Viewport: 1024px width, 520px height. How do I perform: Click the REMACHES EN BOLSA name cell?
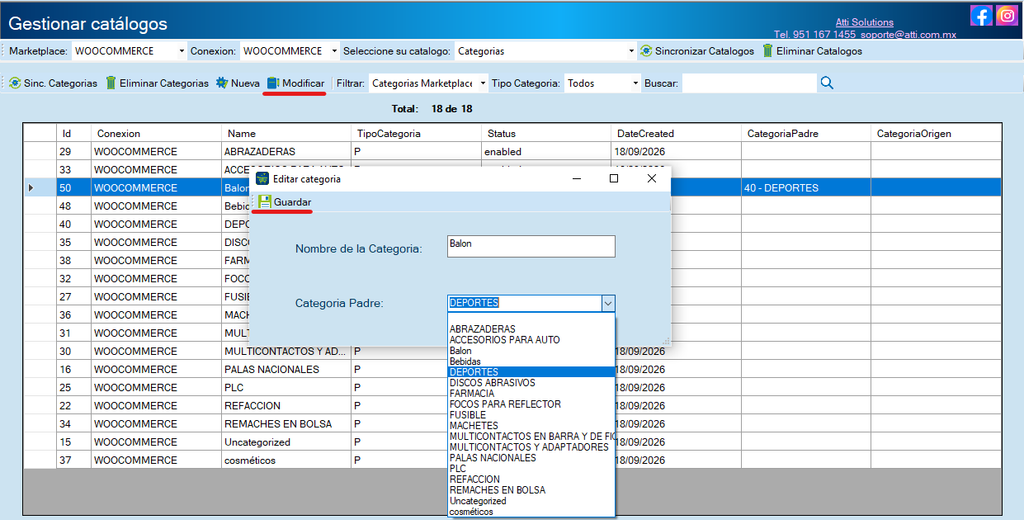[x=286, y=424]
